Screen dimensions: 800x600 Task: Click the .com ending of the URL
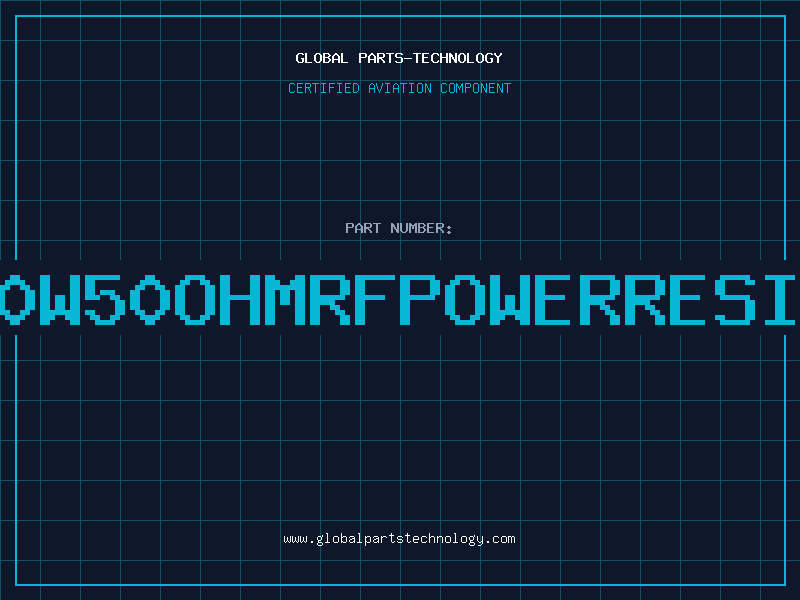(499, 539)
